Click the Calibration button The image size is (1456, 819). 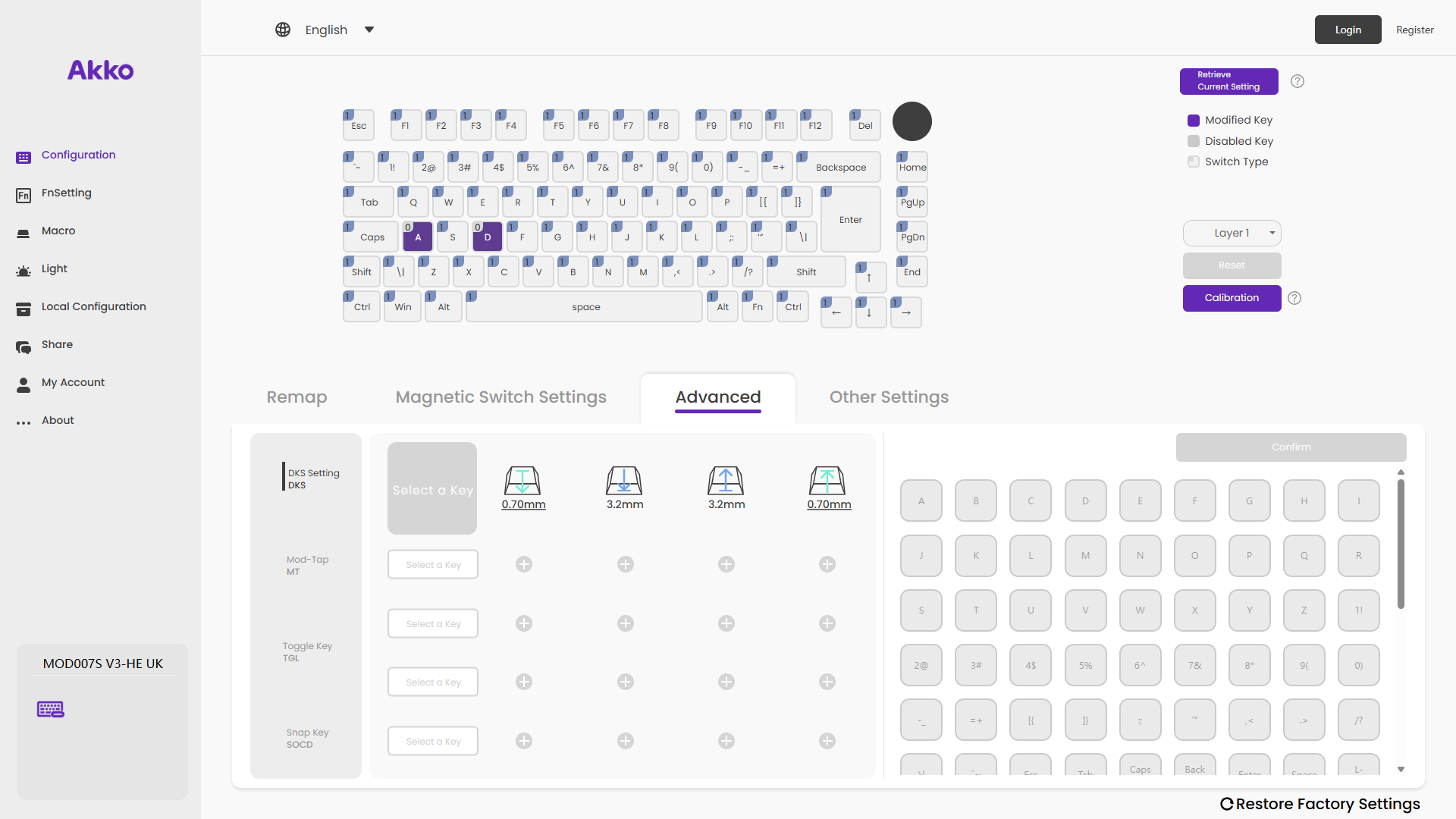1232,298
